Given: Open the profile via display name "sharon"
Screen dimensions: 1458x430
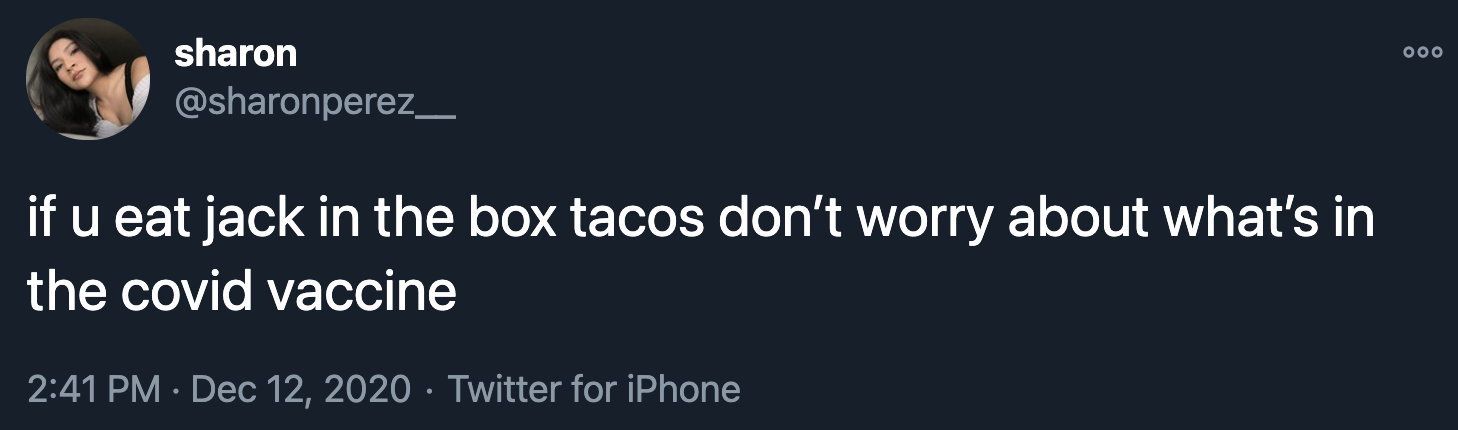Looking at the screenshot, I should (235, 53).
